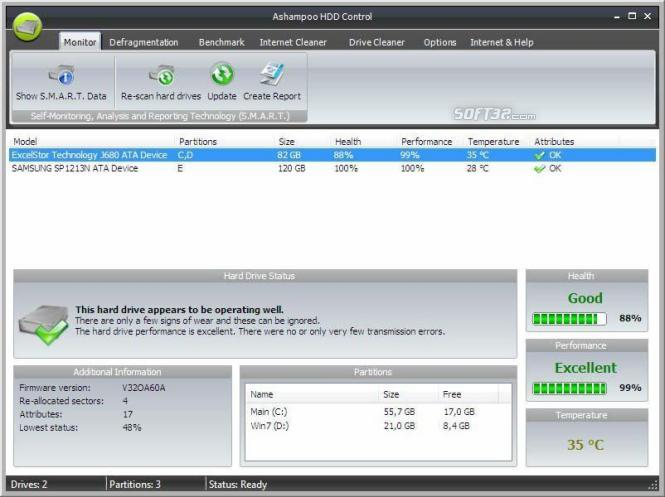This screenshot has height=497, width=665.
Task: Click the hard drive with checkmark status icon
Action: [x=44, y=324]
